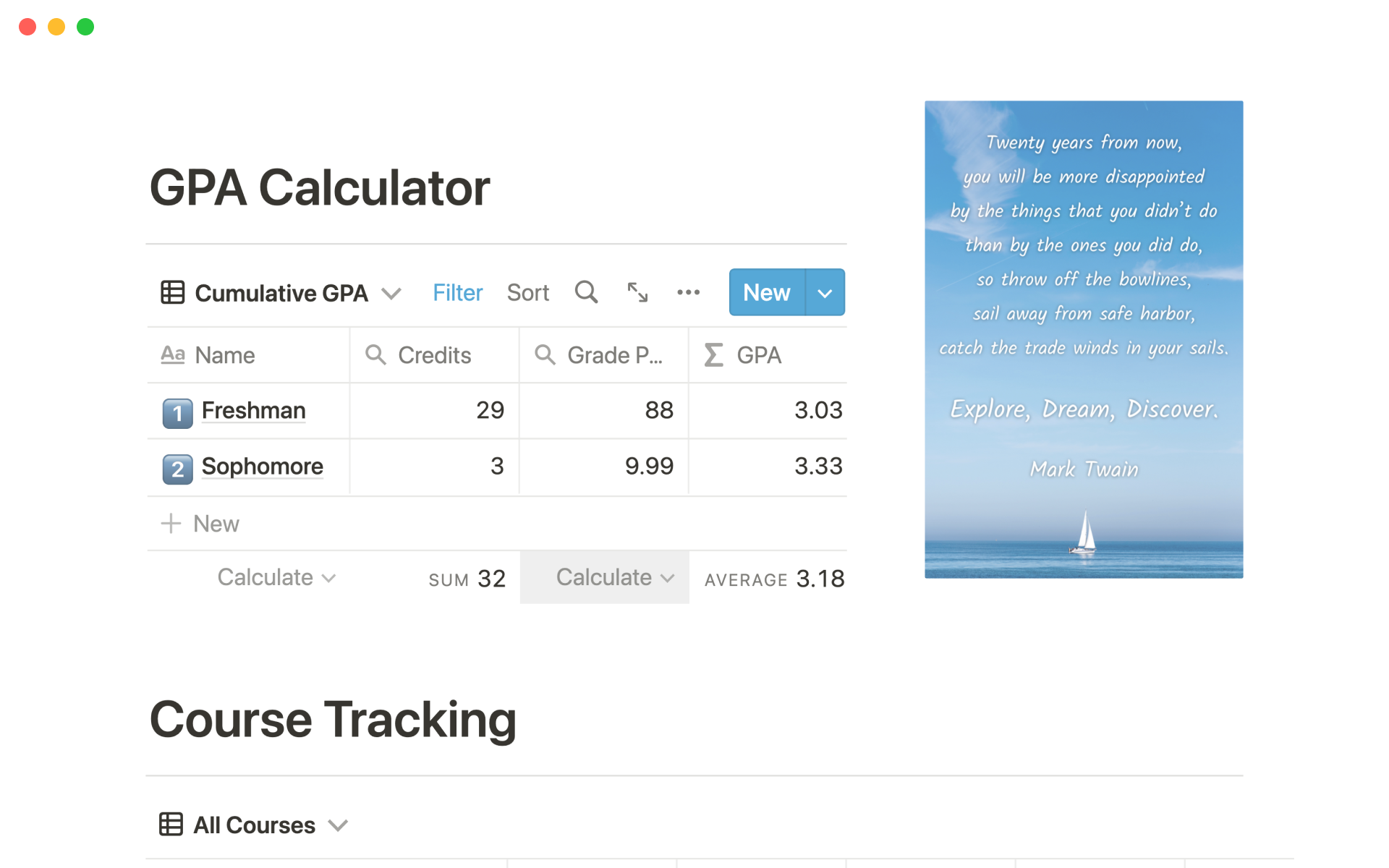
Task: Open database as full page expand icon
Action: coord(637,292)
